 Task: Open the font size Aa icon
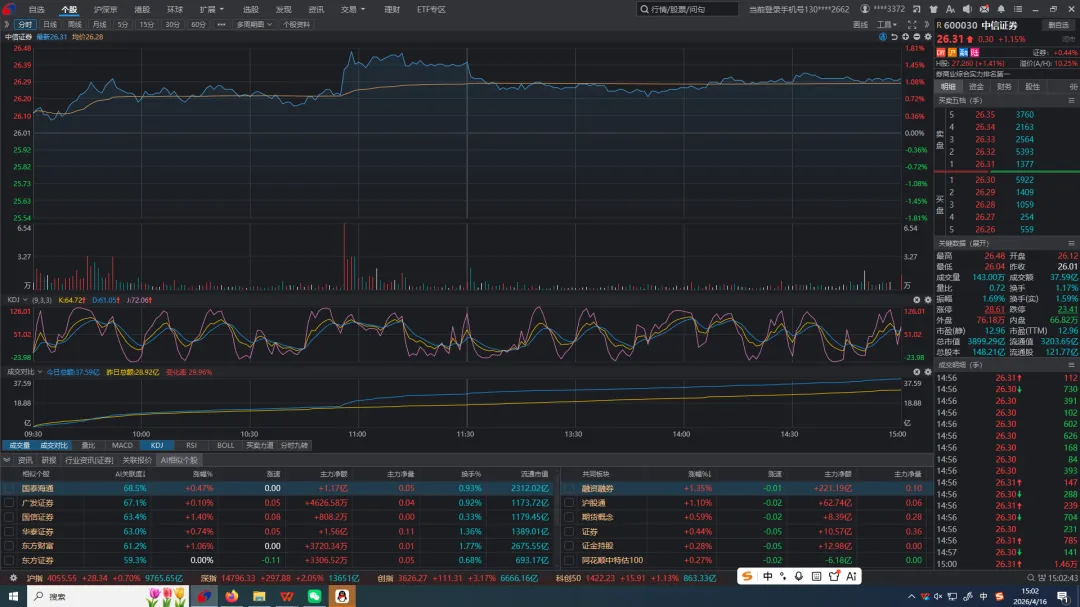(951, 9)
